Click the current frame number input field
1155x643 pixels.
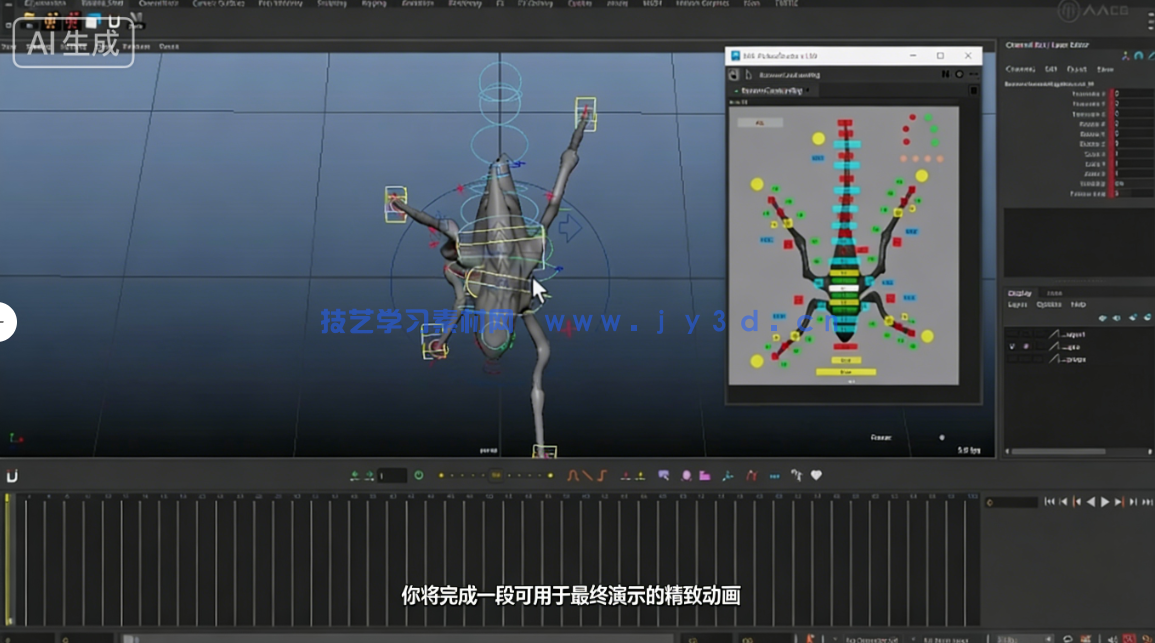(x=392, y=476)
